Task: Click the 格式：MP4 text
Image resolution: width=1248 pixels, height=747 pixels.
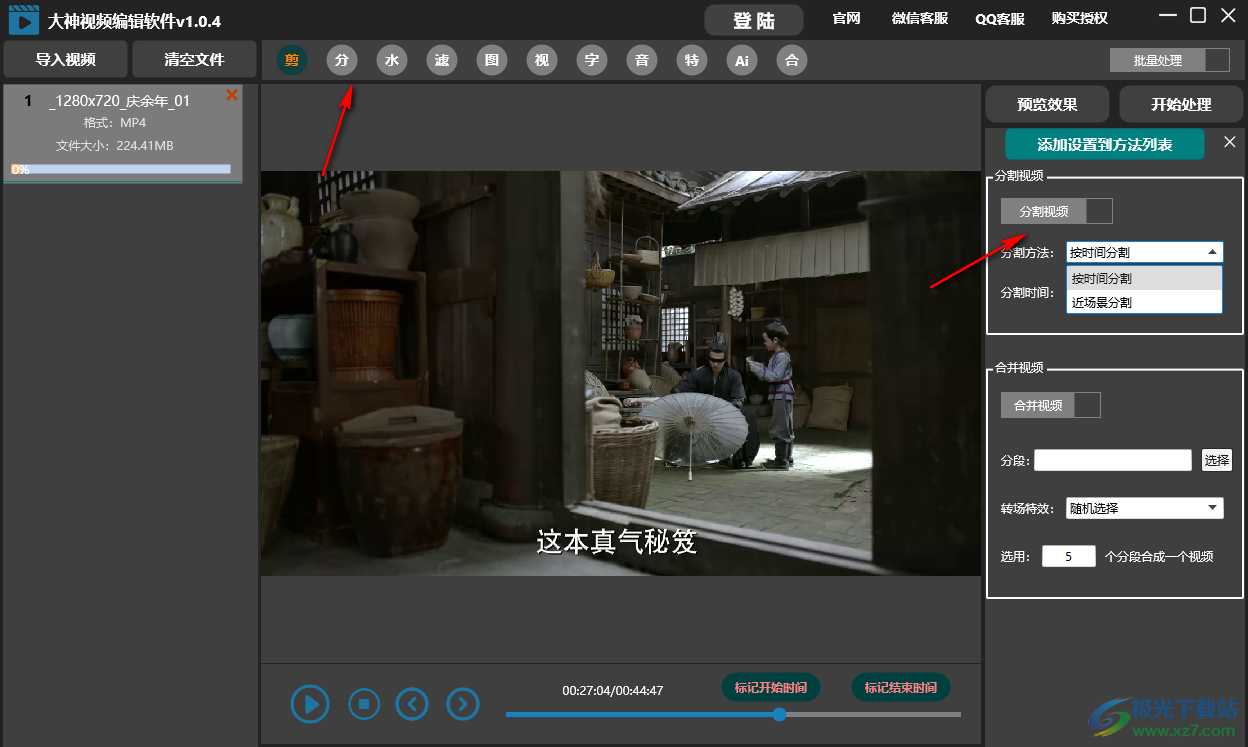Action: tap(115, 122)
